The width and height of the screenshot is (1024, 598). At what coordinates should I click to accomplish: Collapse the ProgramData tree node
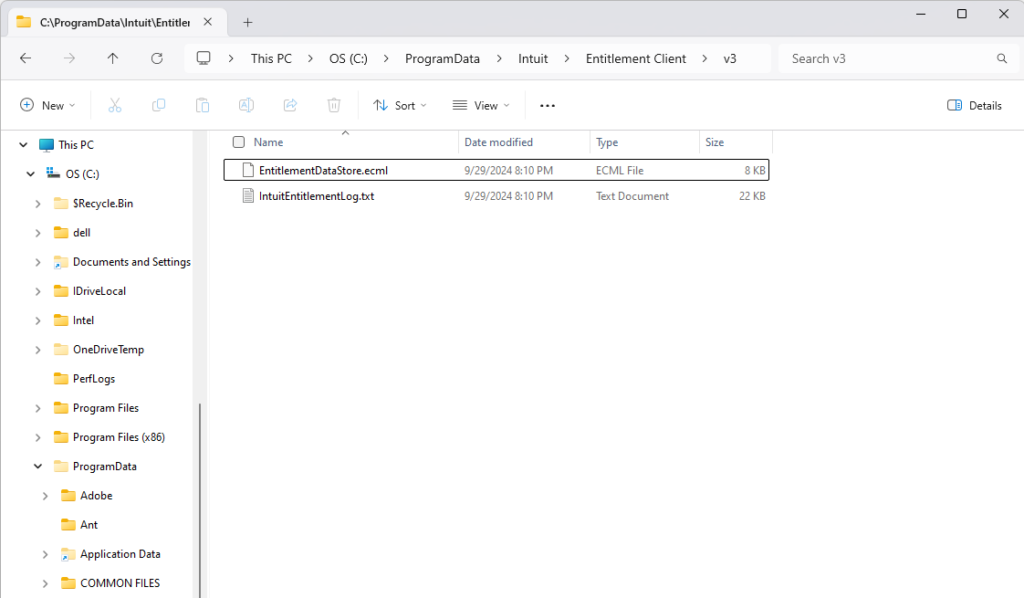pos(38,467)
